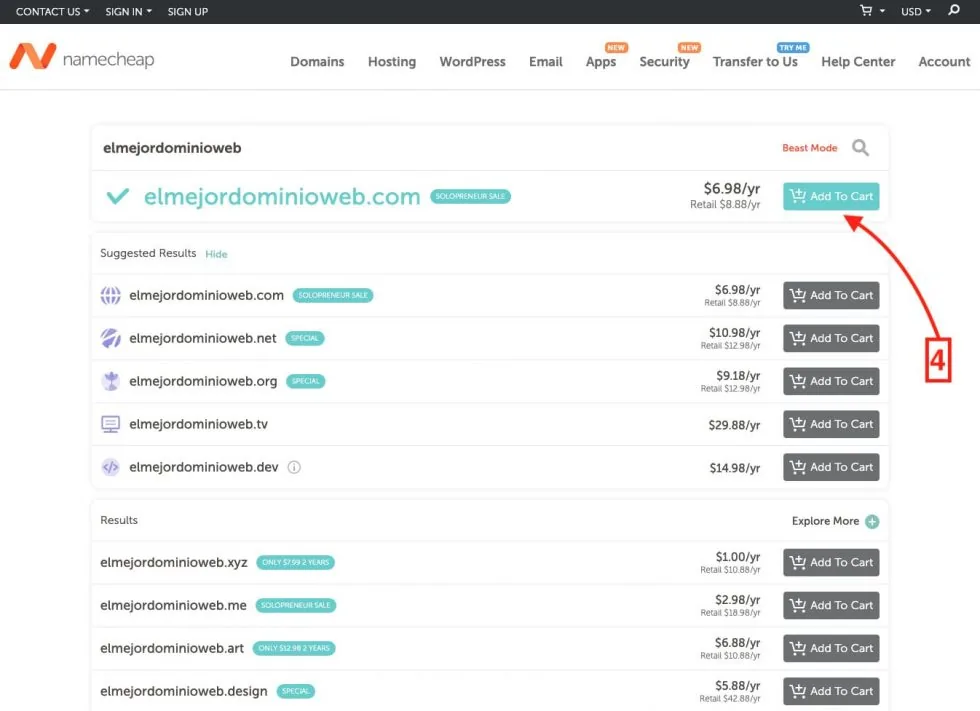Add elmejordominioweb.org to cart

pyautogui.click(x=831, y=381)
